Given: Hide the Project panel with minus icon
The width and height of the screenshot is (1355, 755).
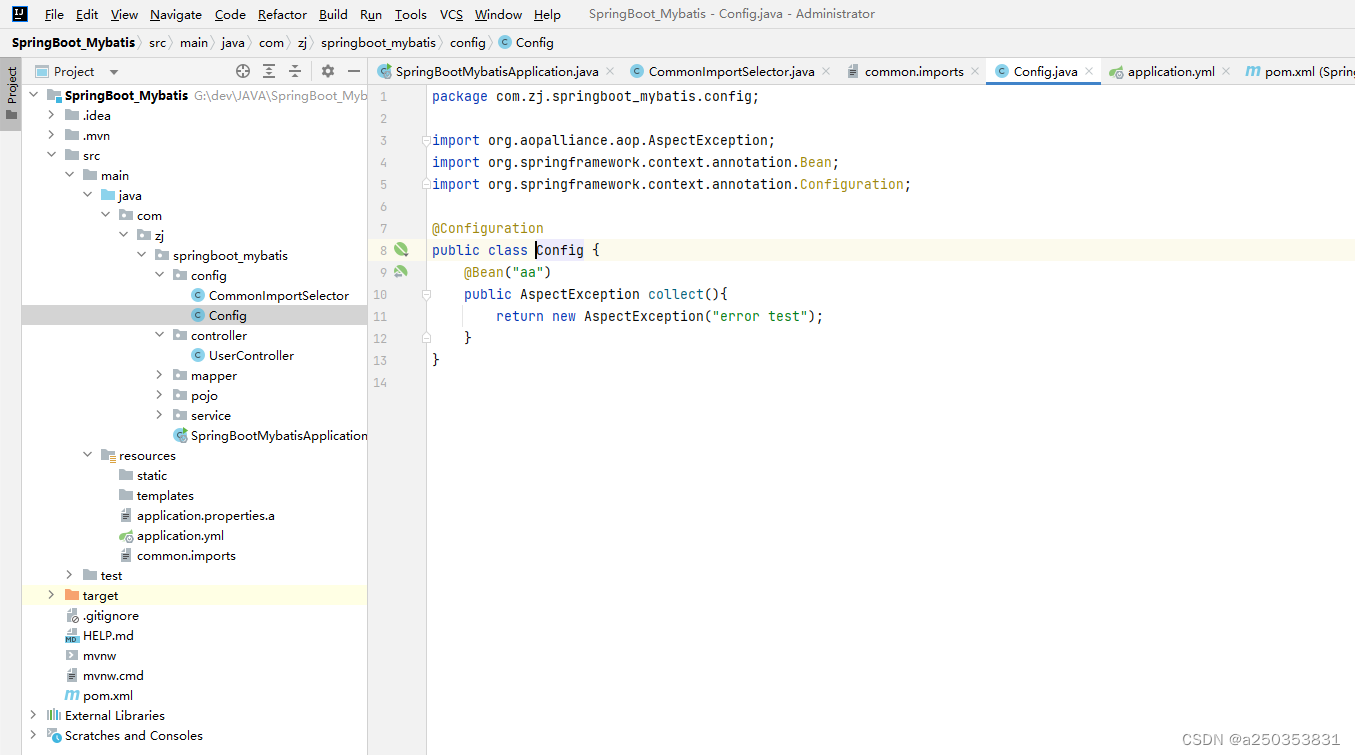Looking at the screenshot, I should (354, 71).
